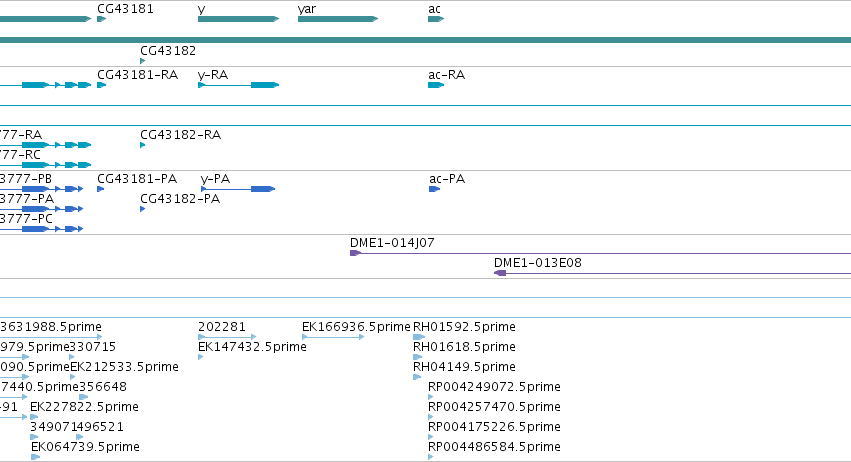This screenshot has width=851, height=462.
Task: Select the RP004249072.5prime EST label
Action: click(494, 387)
